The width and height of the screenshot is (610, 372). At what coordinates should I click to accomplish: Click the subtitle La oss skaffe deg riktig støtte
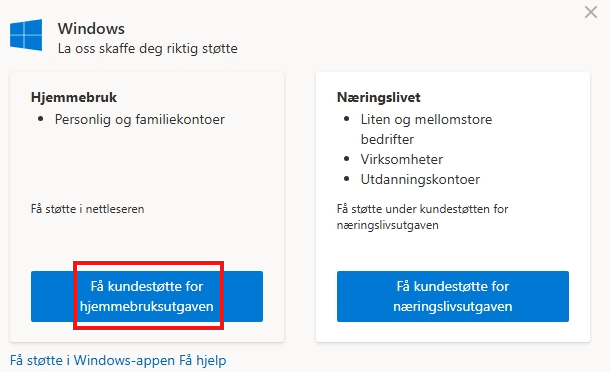click(147, 49)
